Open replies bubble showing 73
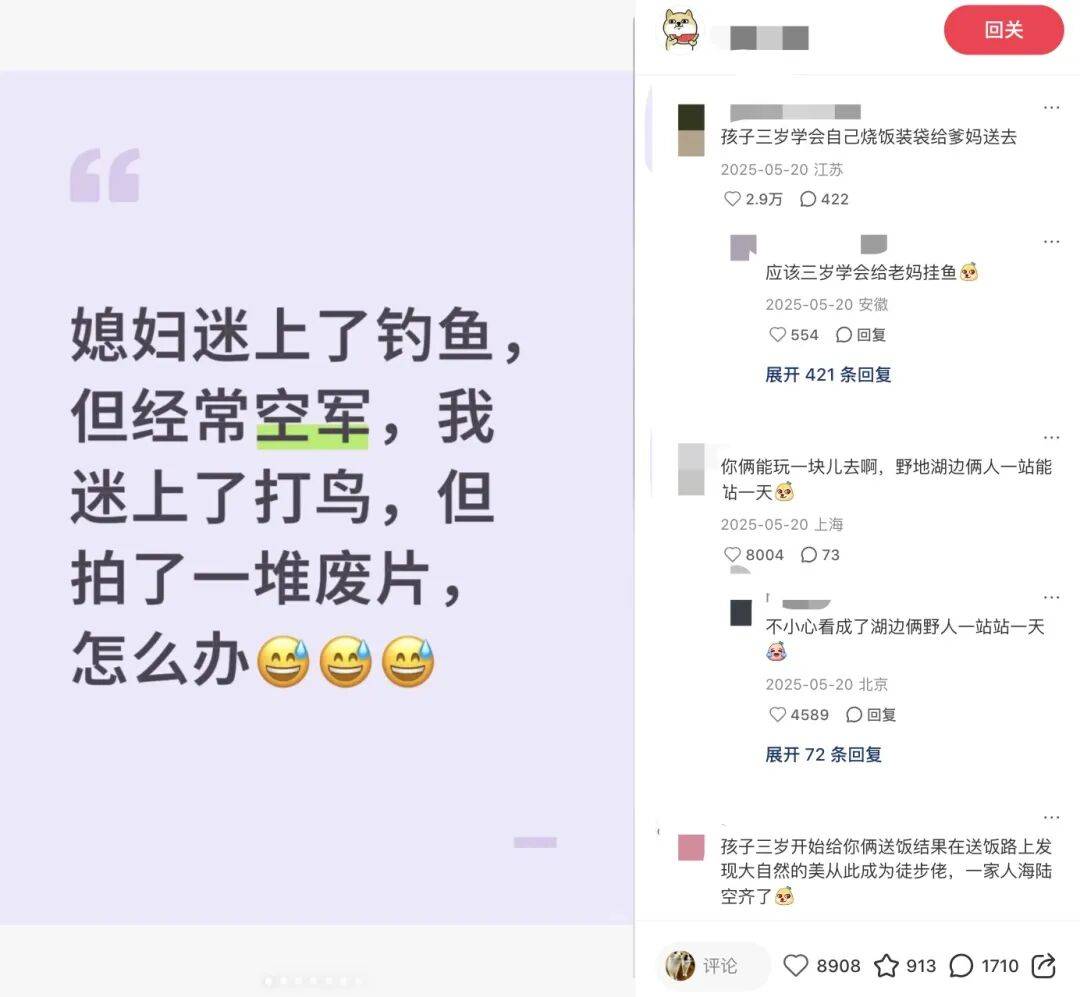 809,555
